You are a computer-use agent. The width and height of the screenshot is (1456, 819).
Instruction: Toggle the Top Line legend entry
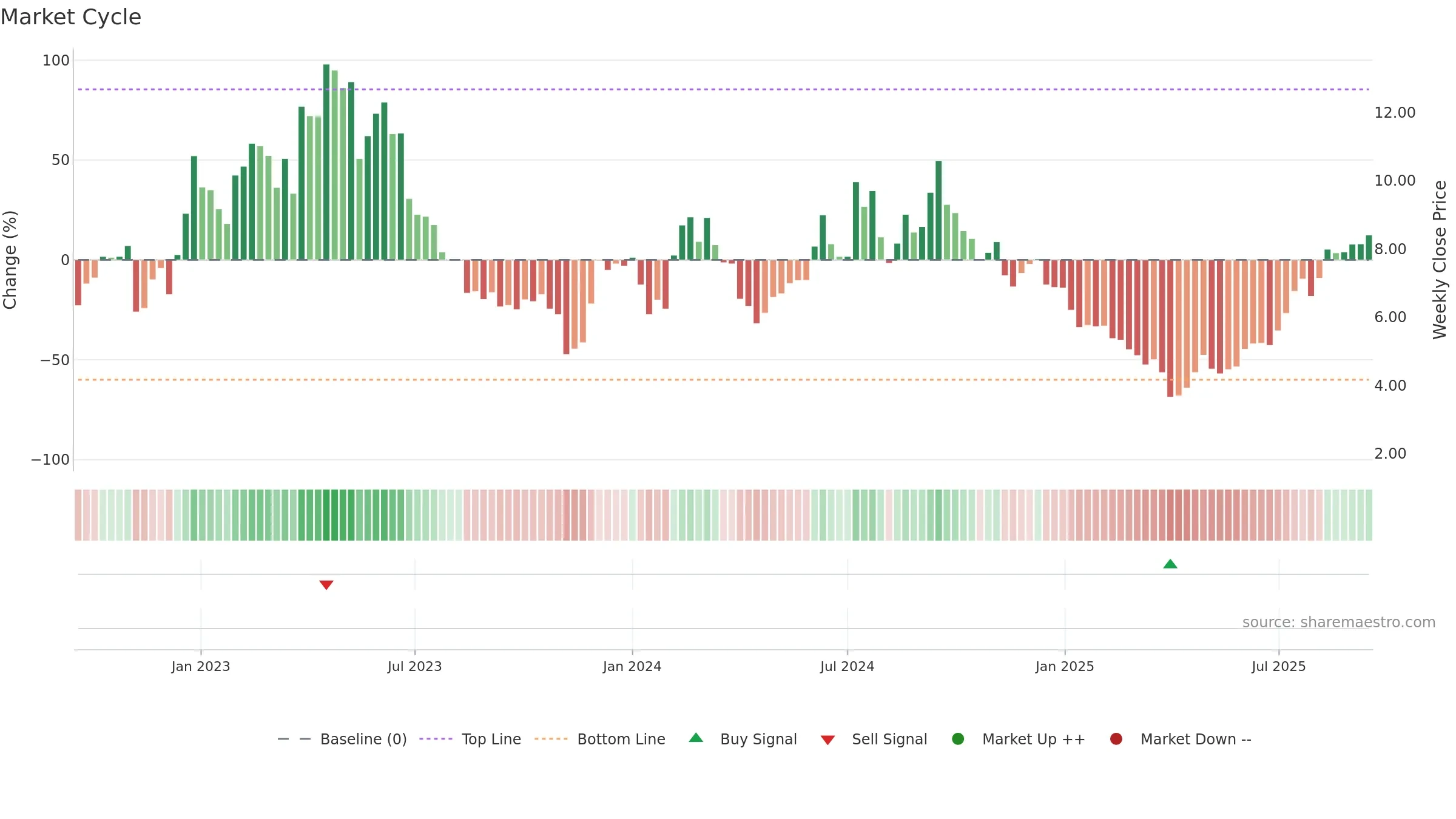(x=470, y=739)
